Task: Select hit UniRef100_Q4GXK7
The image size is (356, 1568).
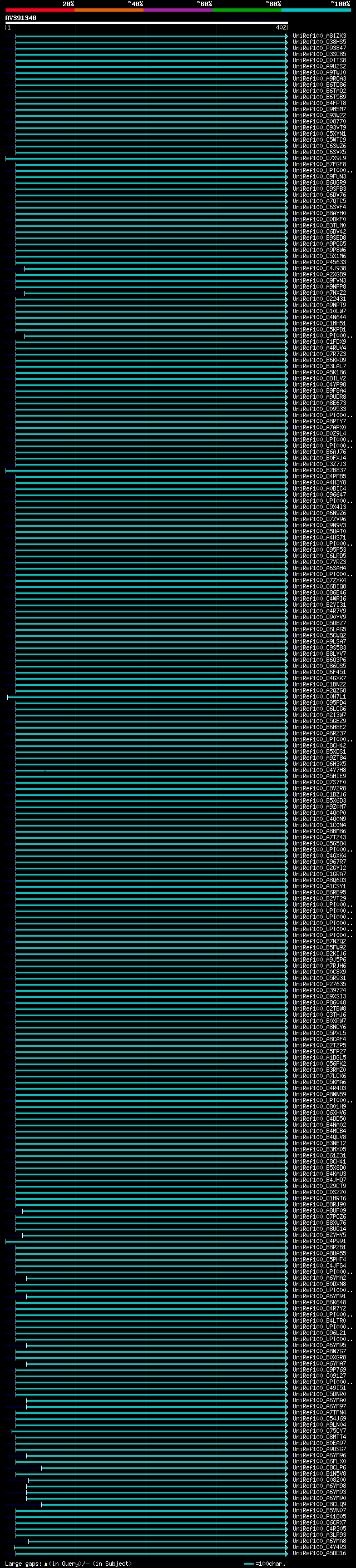Action: (319, 678)
